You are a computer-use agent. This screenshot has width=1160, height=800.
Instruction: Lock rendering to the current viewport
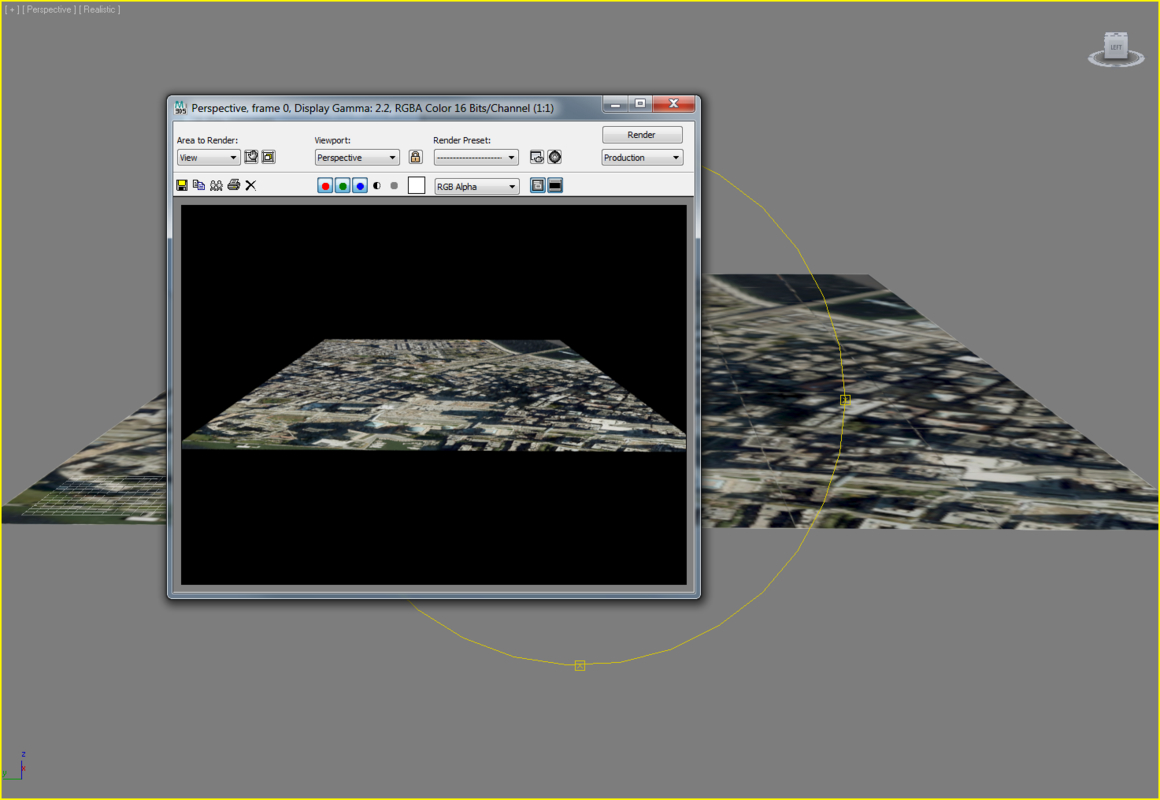pyautogui.click(x=416, y=157)
